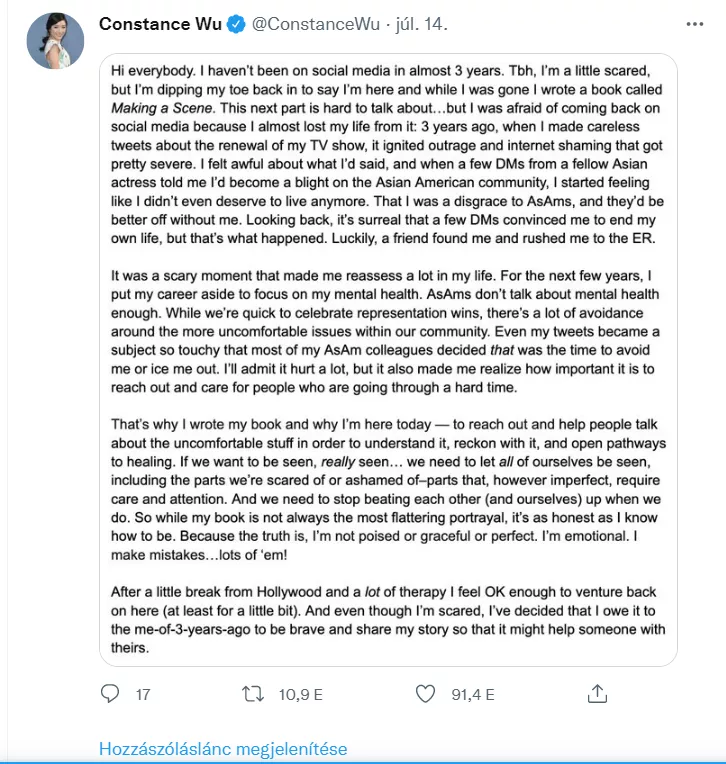Click the like count 91,4 E
The image size is (726, 764).
(x=473, y=694)
